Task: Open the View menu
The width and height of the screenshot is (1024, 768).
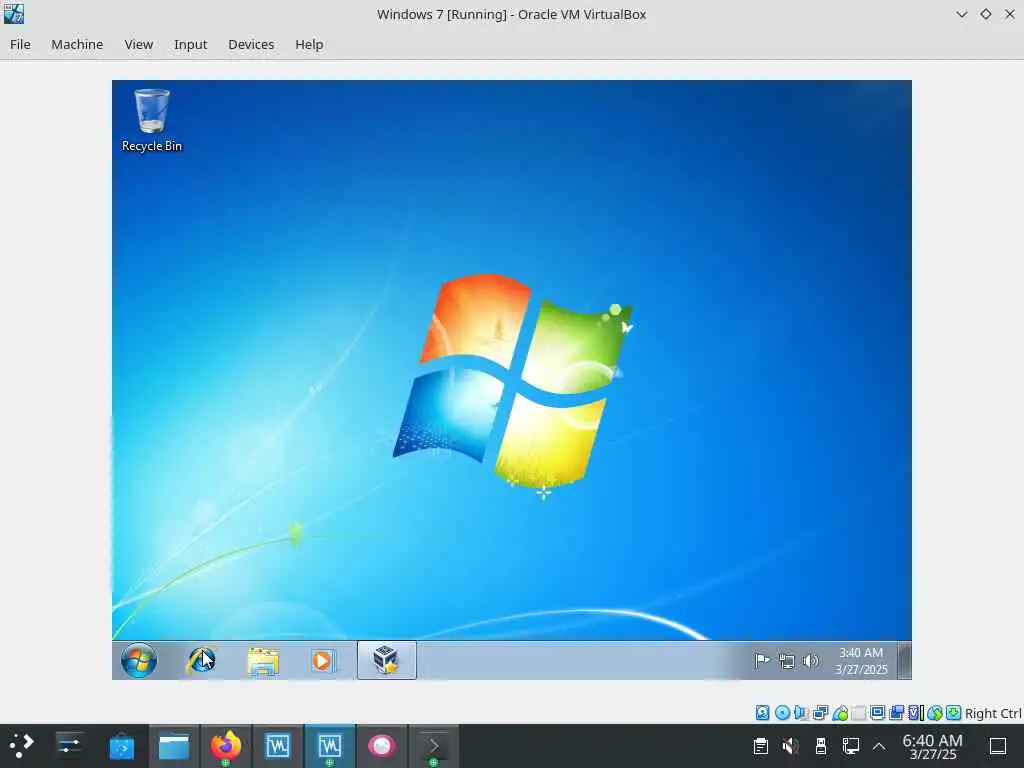Action: click(x=138, y=44)
